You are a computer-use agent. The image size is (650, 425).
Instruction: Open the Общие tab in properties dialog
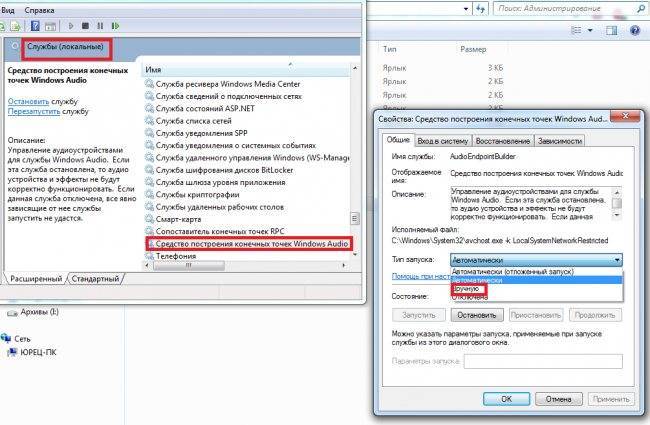coord(398,140)
